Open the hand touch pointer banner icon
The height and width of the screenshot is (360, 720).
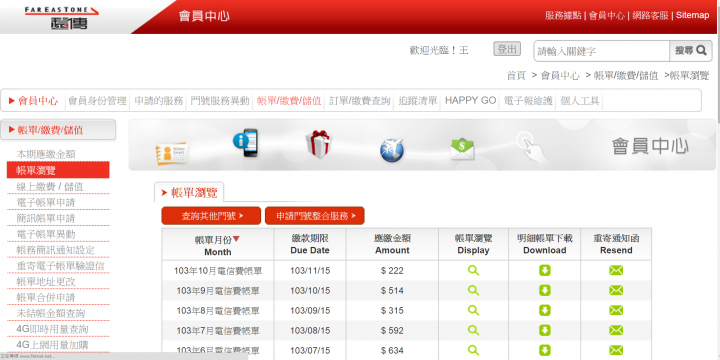531,146
